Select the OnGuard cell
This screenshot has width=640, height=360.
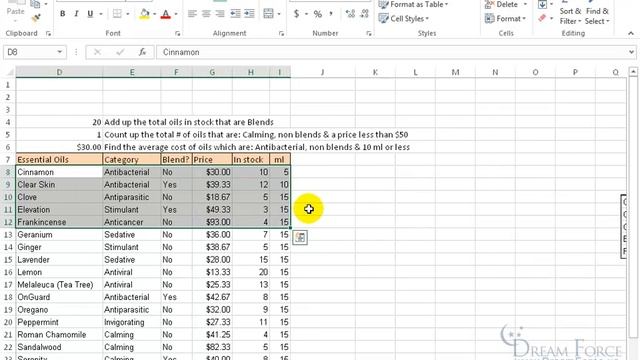point(59,297)
